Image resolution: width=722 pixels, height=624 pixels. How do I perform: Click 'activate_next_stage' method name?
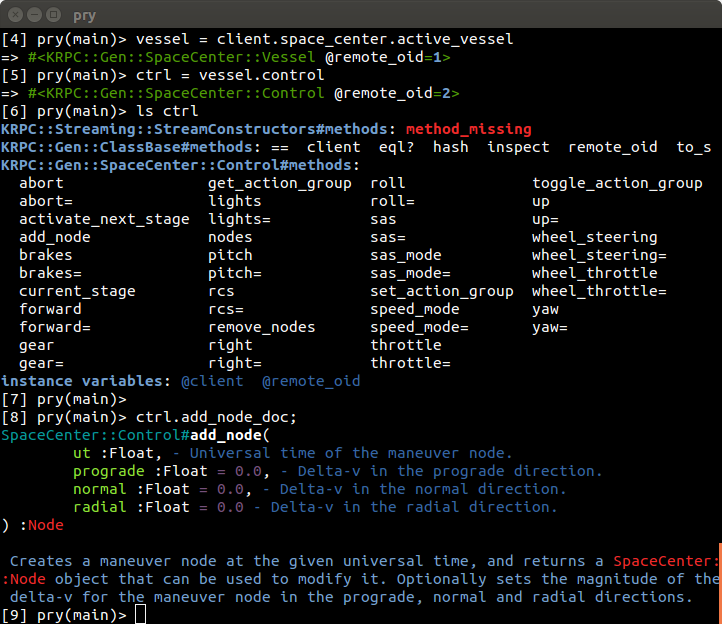pyautogui.click(x=104, y=219)
